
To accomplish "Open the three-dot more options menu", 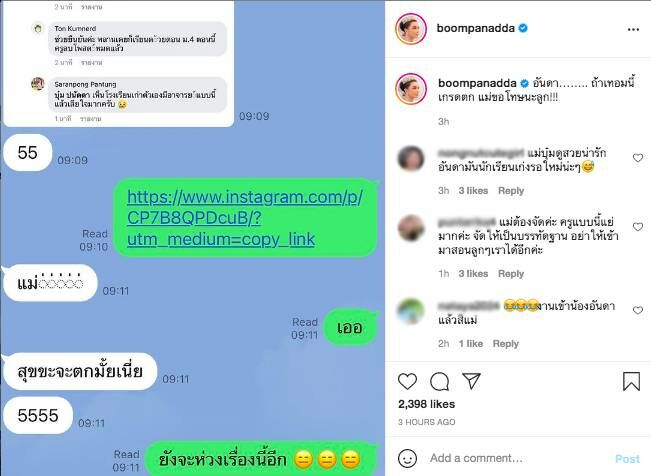I will (633, 29).
